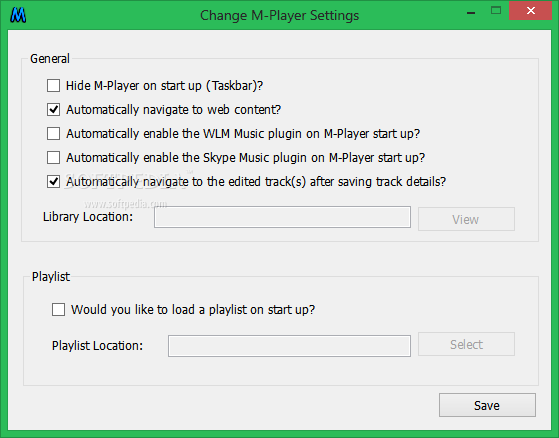Screen dimensions: 559x438
Task: Click the Playlist Location text field
Action: [289, 346]
